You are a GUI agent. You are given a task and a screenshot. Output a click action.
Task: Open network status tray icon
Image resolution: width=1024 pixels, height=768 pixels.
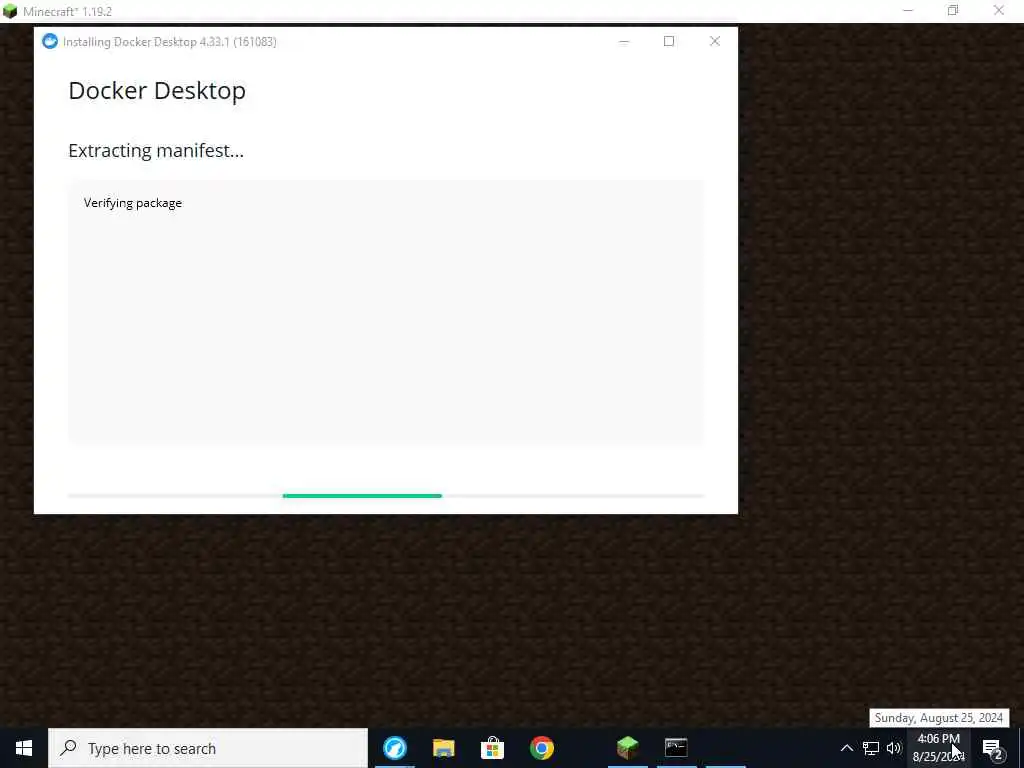pyautogui.click(x=871, y=748)
